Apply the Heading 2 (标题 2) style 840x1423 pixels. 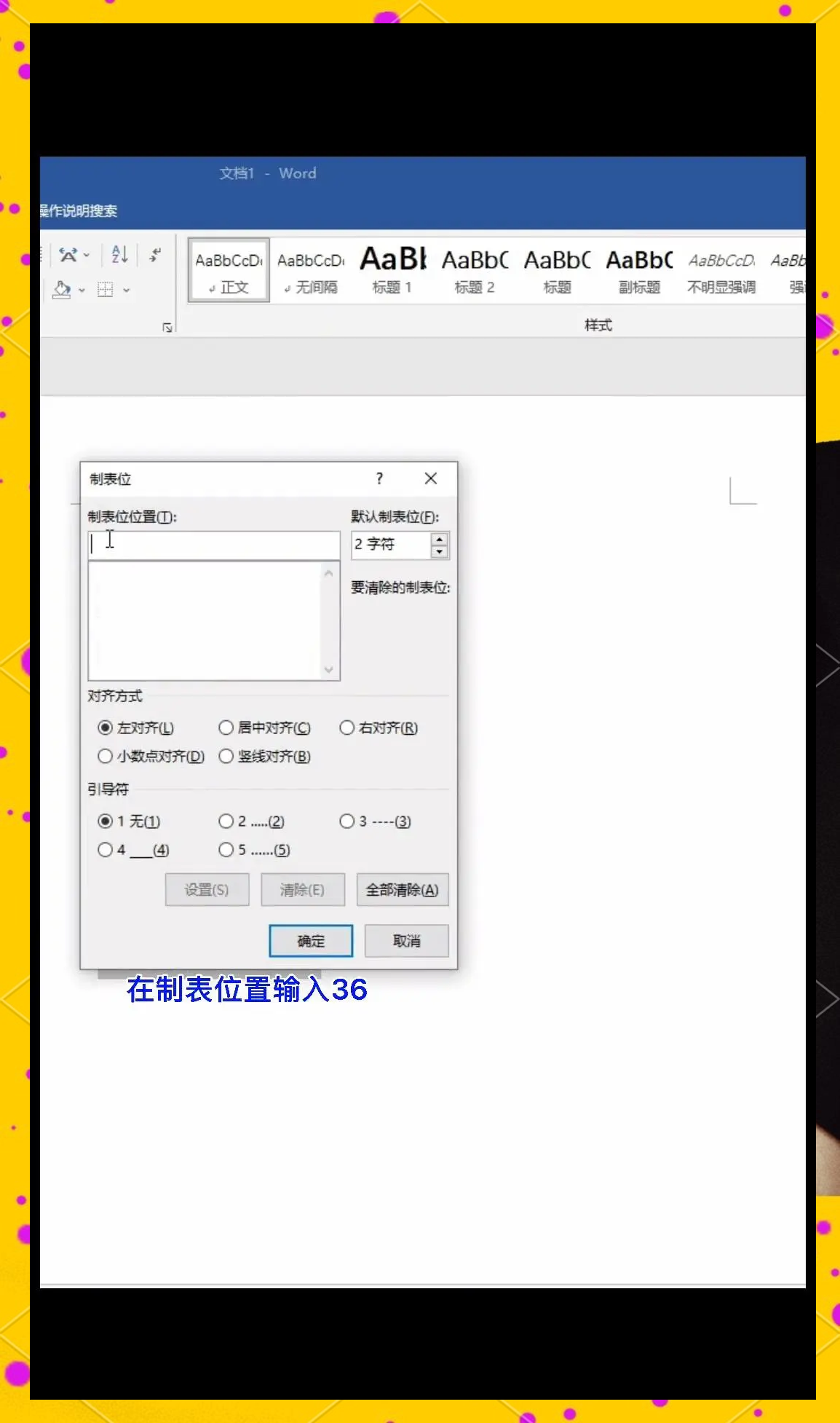click(475, 270)
